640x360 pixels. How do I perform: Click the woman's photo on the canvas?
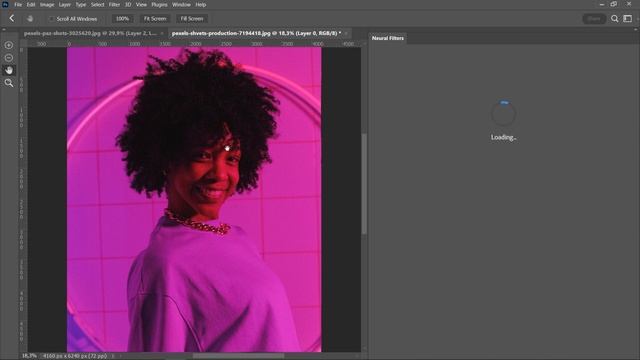point(194,199)
